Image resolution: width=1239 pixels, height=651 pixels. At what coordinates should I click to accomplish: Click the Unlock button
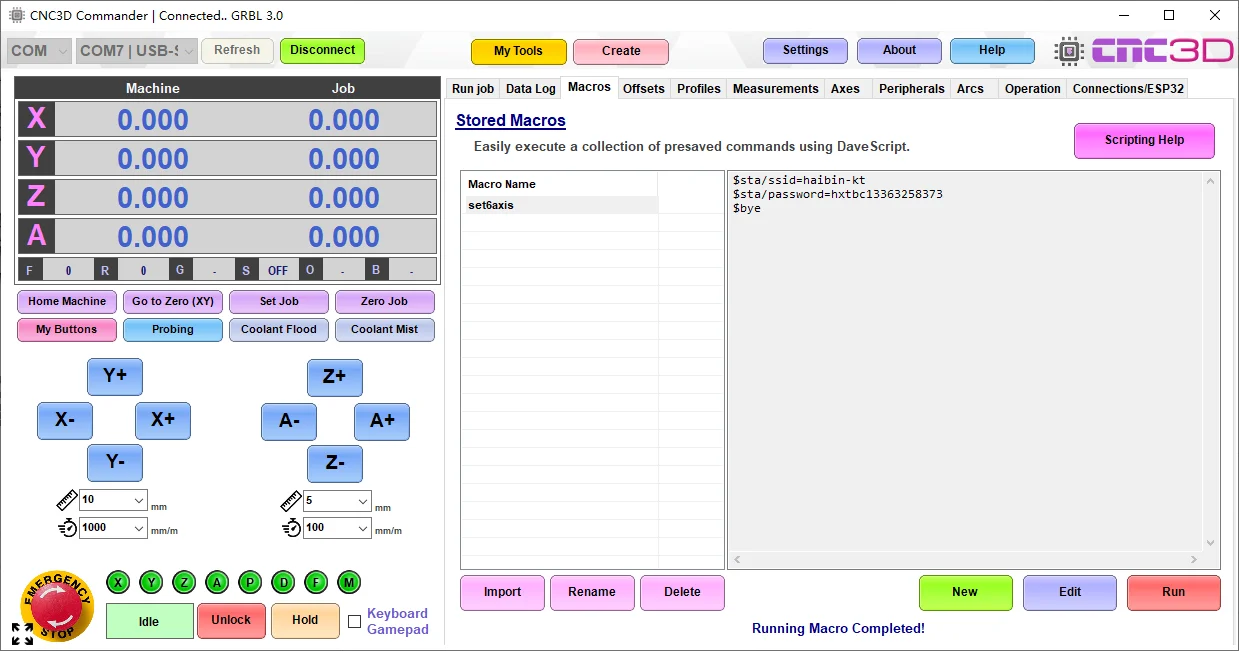231,620
